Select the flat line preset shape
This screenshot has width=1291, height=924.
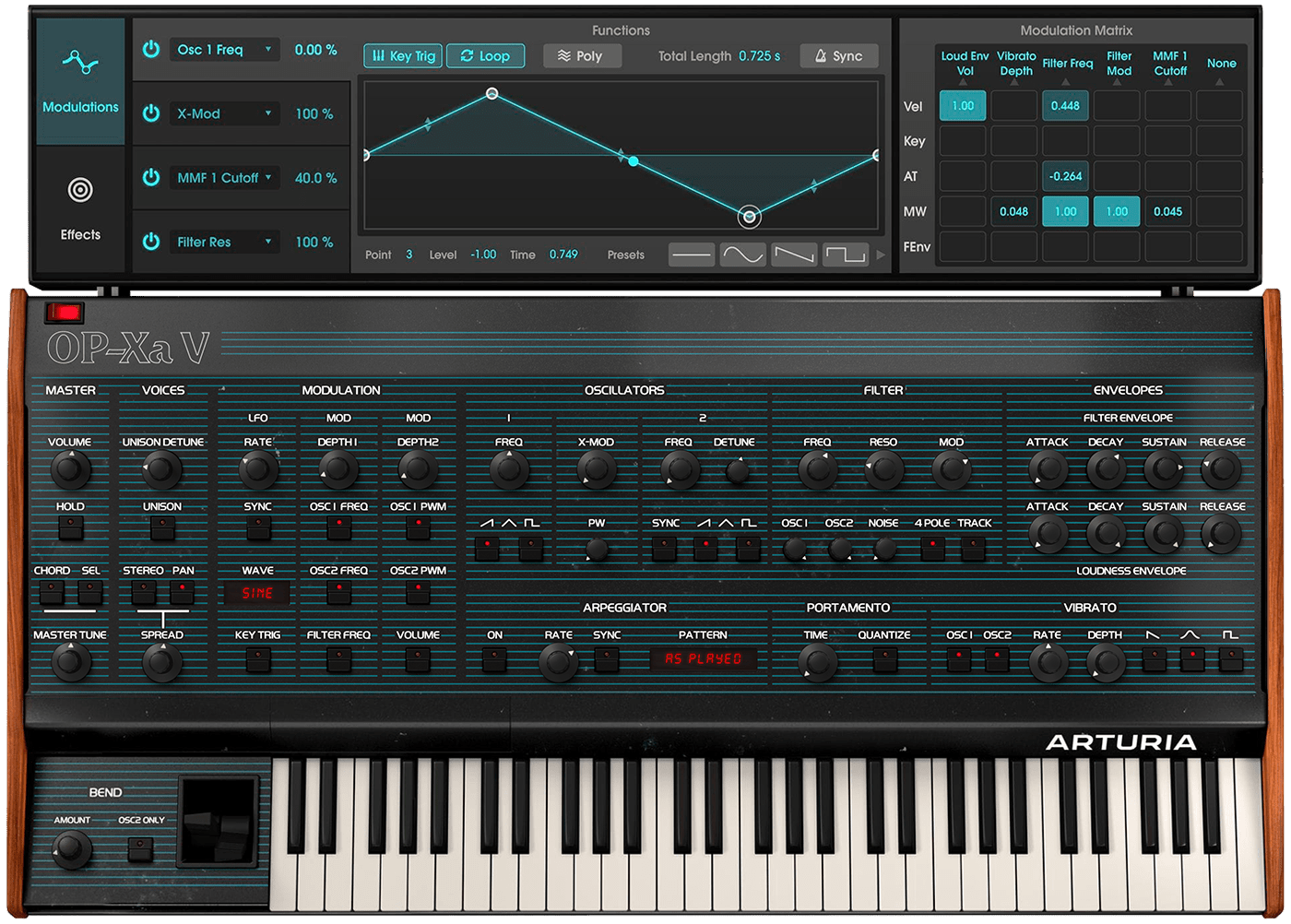pos(692,255)
